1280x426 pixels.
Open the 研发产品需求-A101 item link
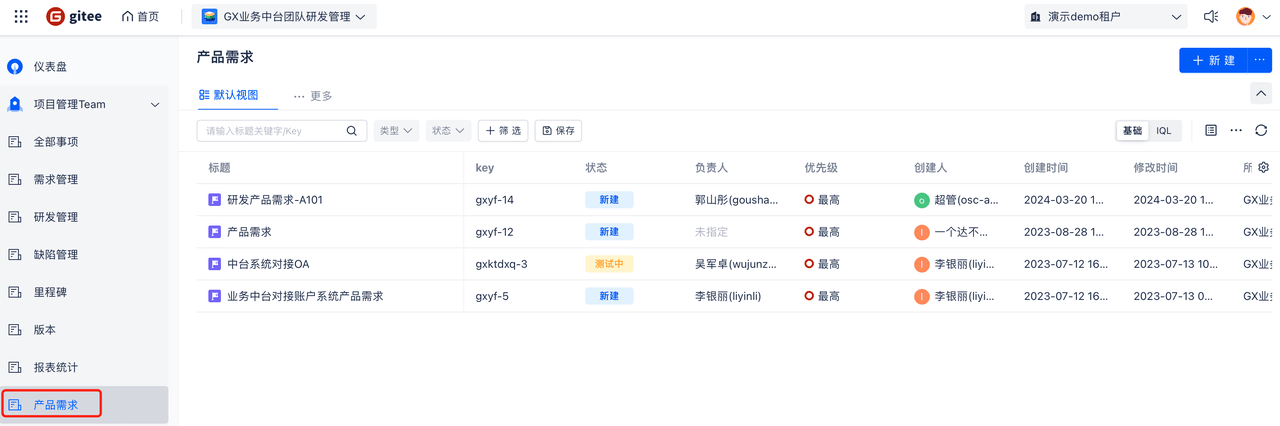[274, 200]
